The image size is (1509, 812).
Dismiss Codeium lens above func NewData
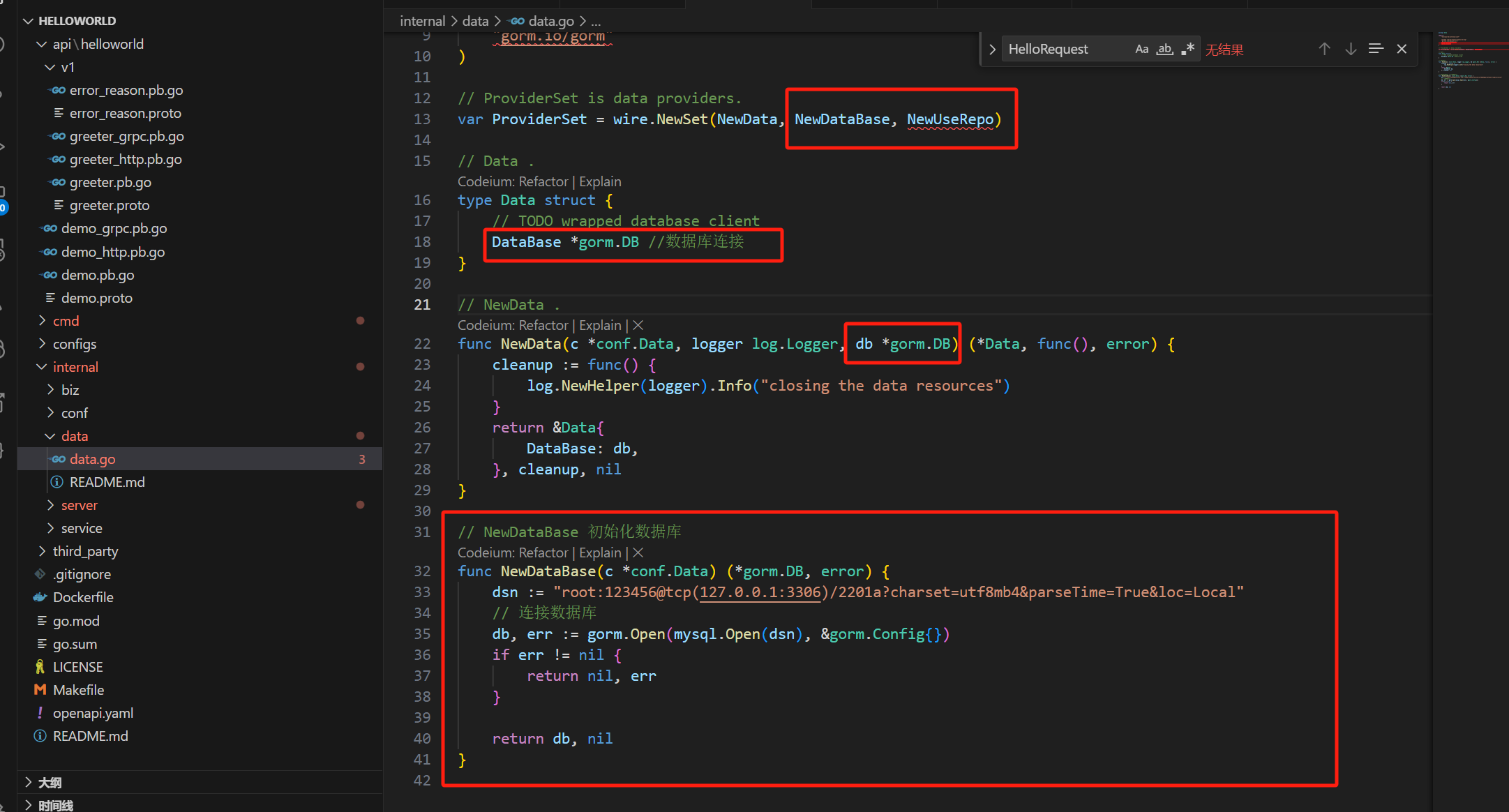(638, 325)
